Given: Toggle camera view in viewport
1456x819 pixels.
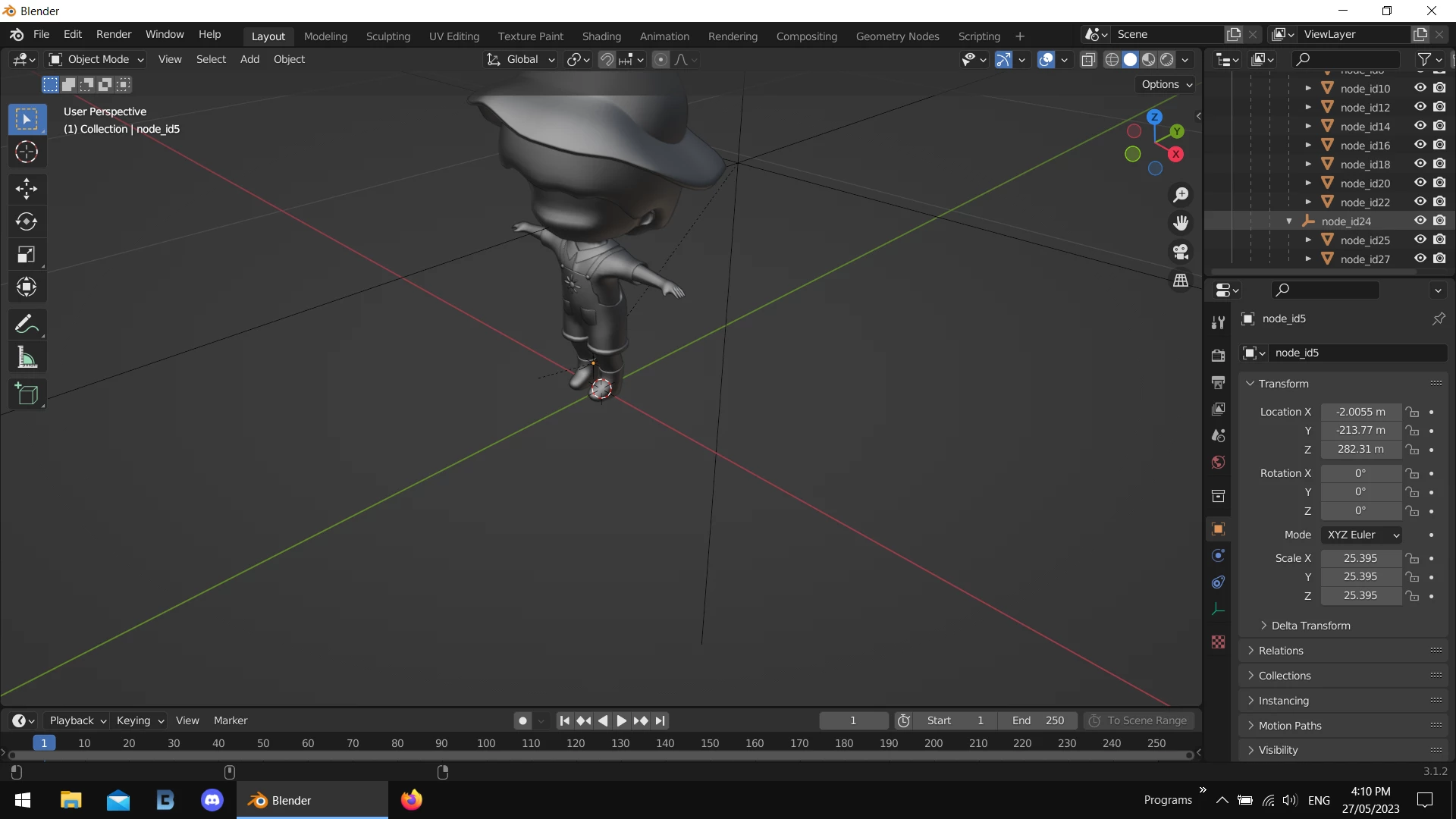Looking at the screenshot, I should 1181,252.
